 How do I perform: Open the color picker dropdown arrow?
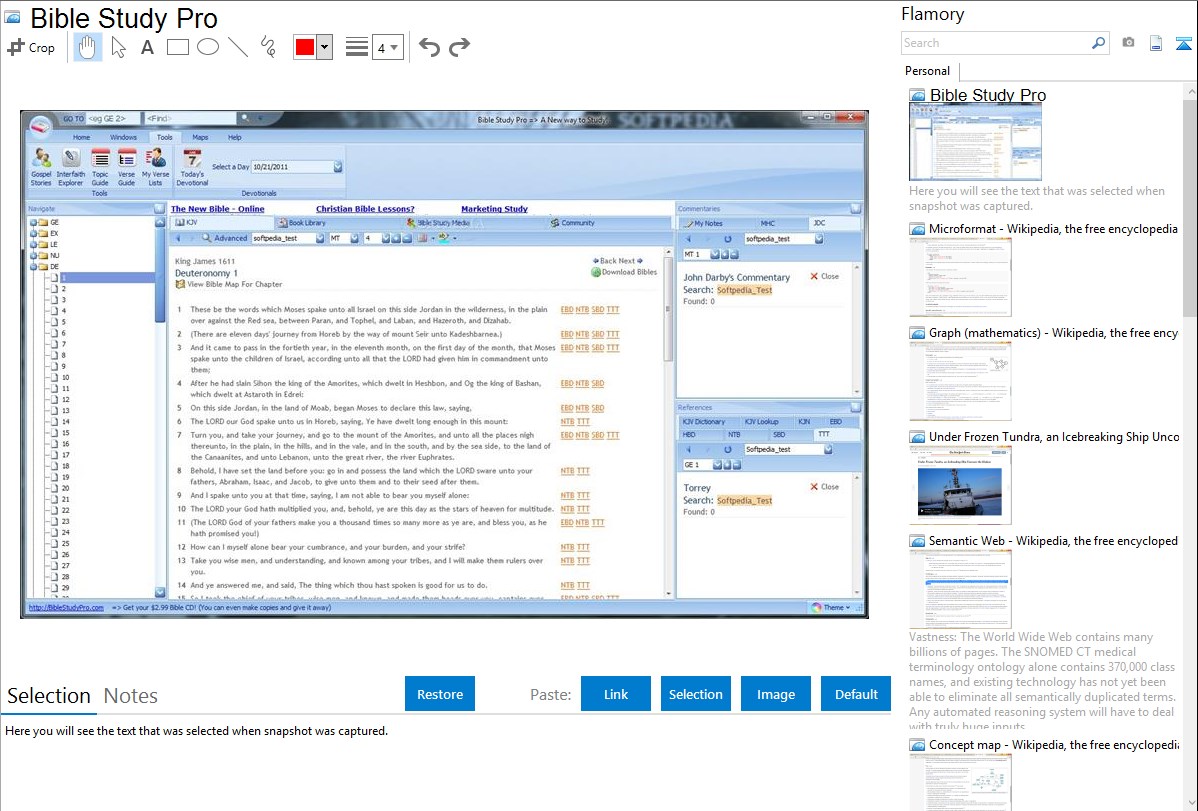pos(325,47)
